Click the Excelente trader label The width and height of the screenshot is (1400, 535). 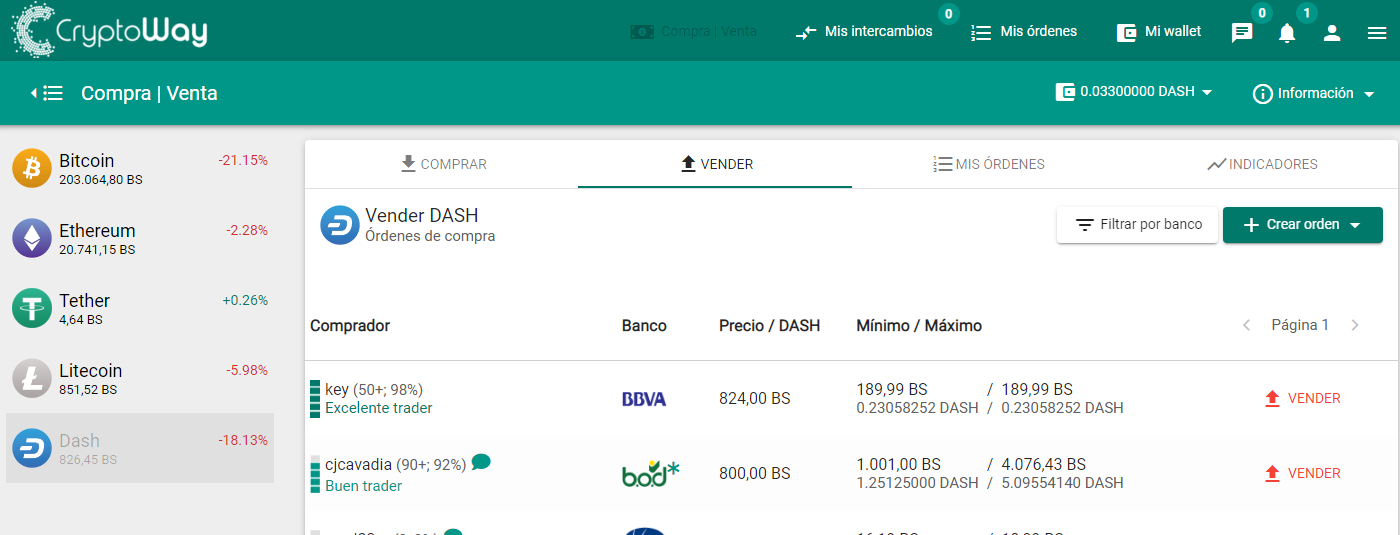click(379, 408)
